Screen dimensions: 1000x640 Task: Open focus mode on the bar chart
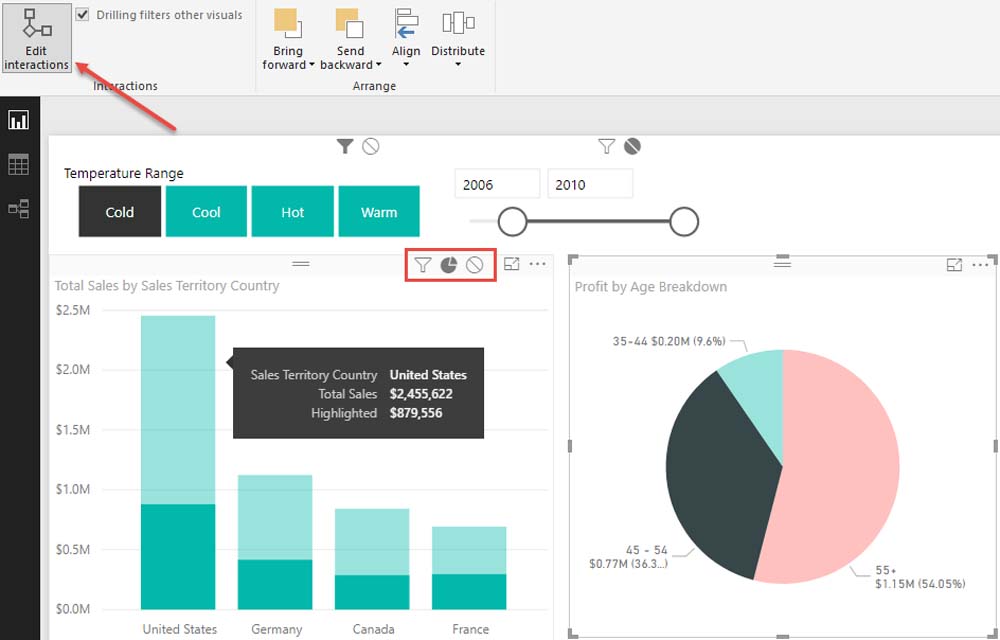(512, 265)
